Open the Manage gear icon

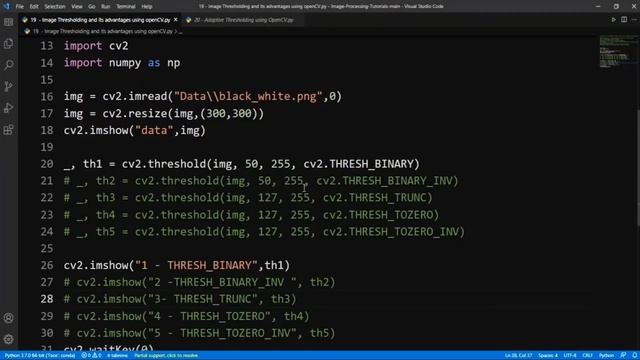coord(9,339)
